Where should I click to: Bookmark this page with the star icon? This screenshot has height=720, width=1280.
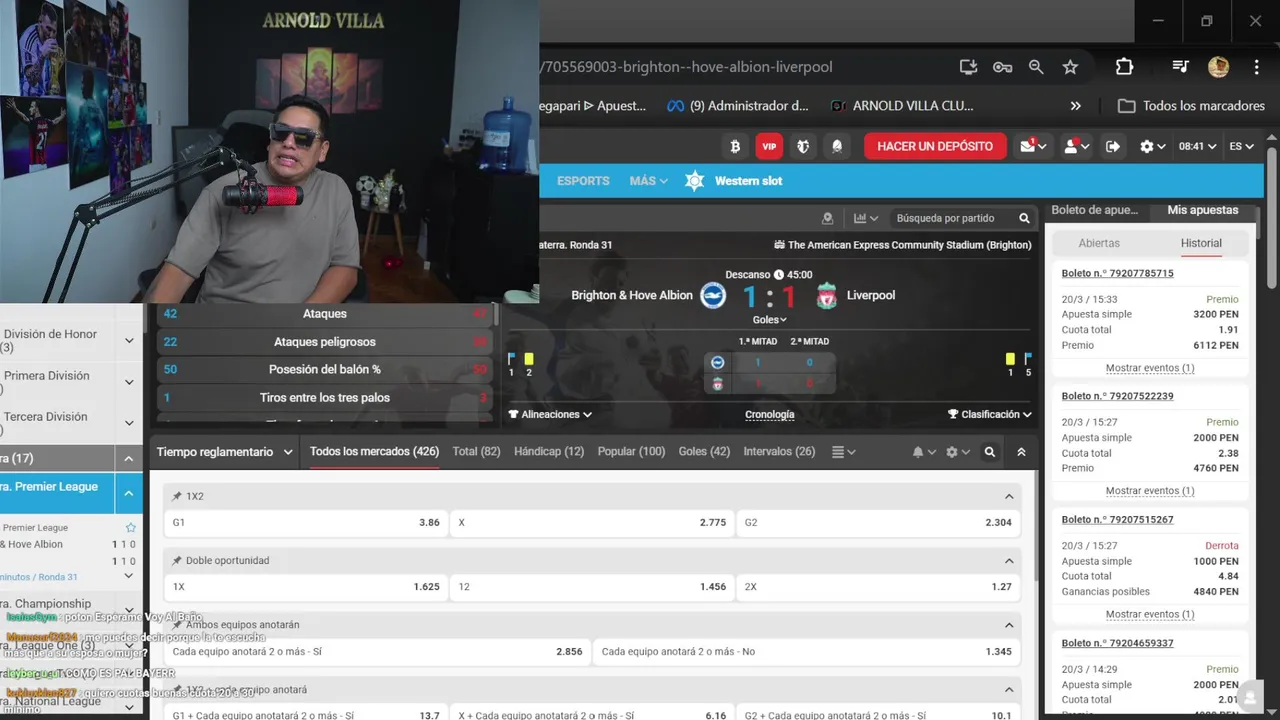click(x=1070, y=67)
